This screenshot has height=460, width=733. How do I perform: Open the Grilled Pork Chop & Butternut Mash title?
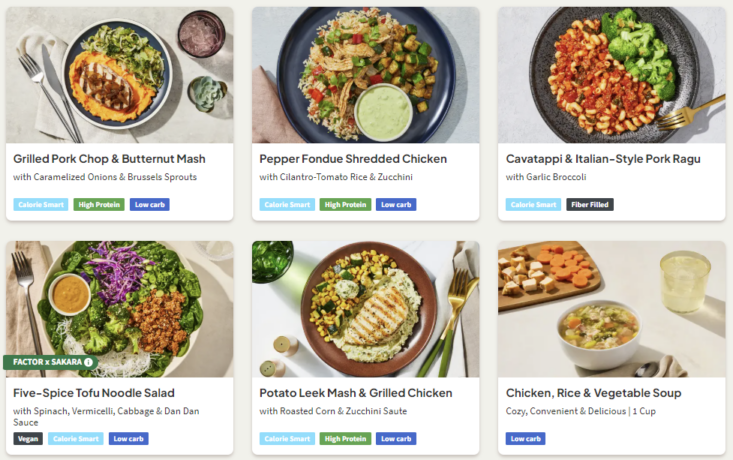109,159
